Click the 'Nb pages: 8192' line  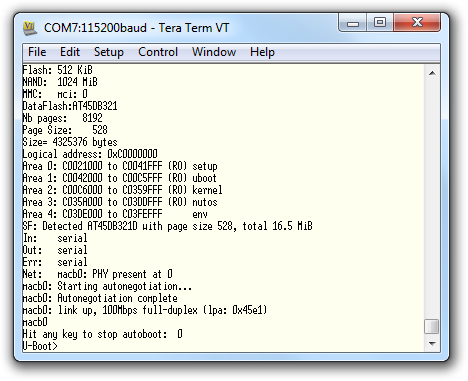coord(63,118)
